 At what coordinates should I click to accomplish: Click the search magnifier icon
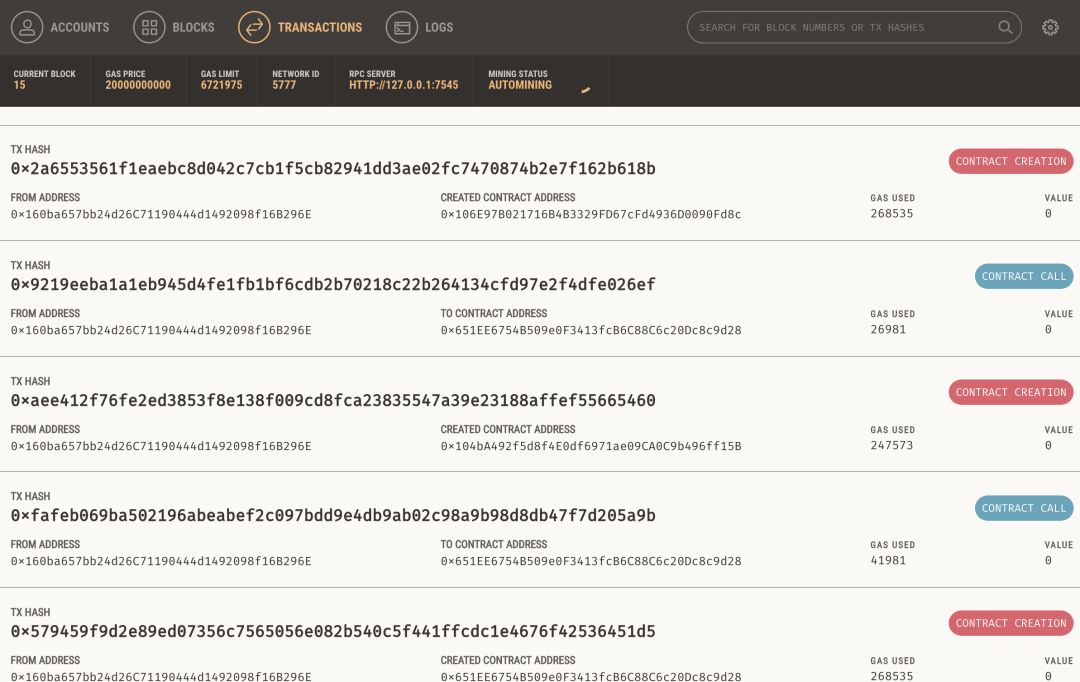[x=1005, y=28]
